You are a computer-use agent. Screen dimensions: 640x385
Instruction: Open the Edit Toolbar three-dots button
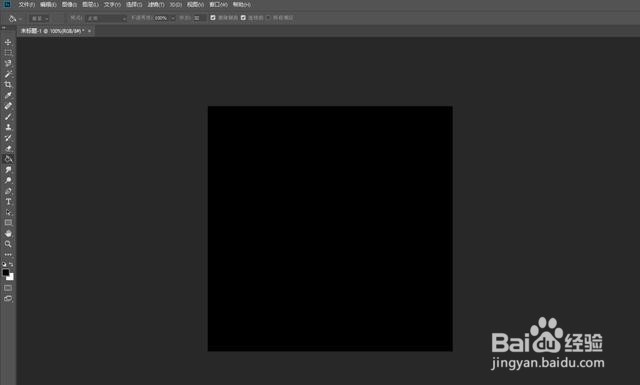tap(8, 254)
